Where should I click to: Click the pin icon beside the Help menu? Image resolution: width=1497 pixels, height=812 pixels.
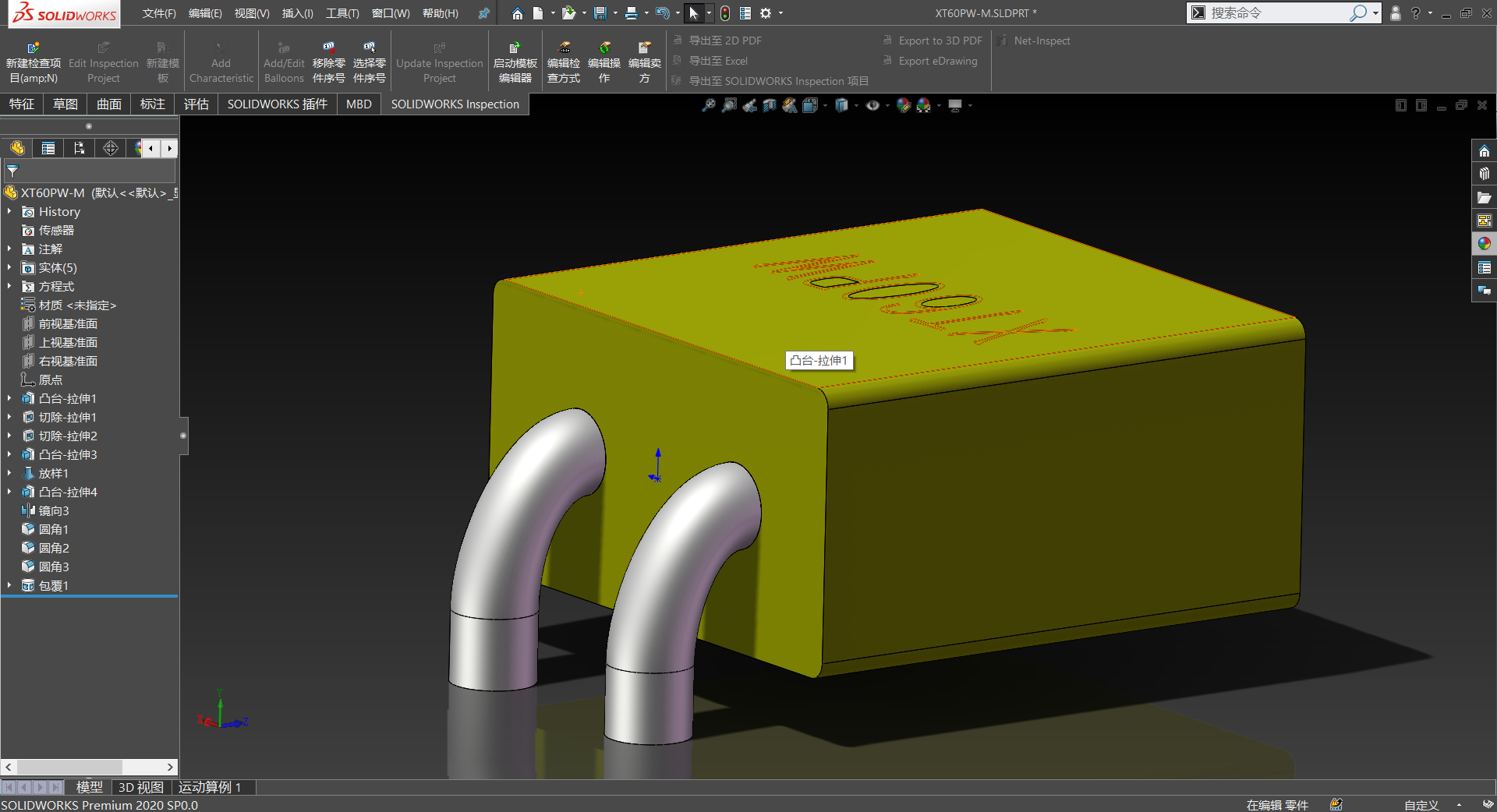coord(483,13)
